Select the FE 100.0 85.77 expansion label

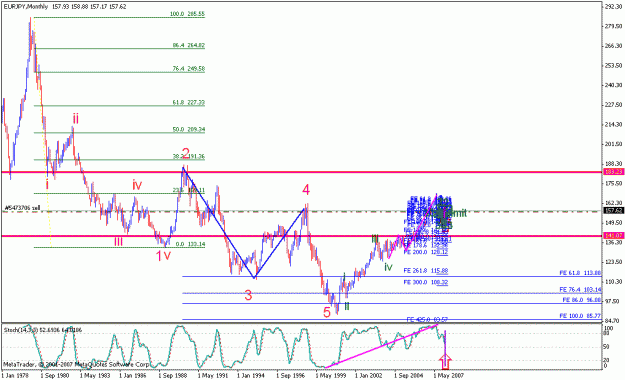pos(580,316)
